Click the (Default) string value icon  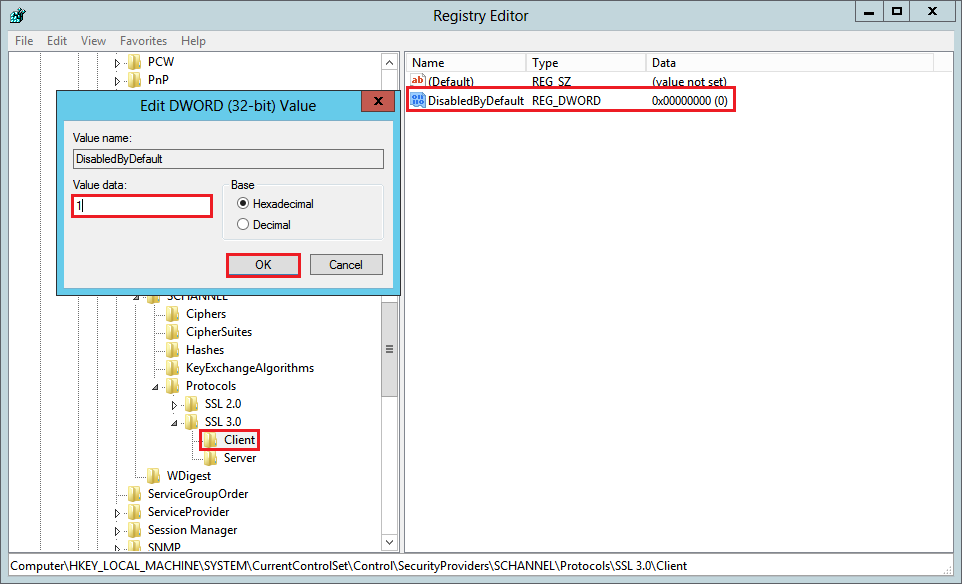418,81
